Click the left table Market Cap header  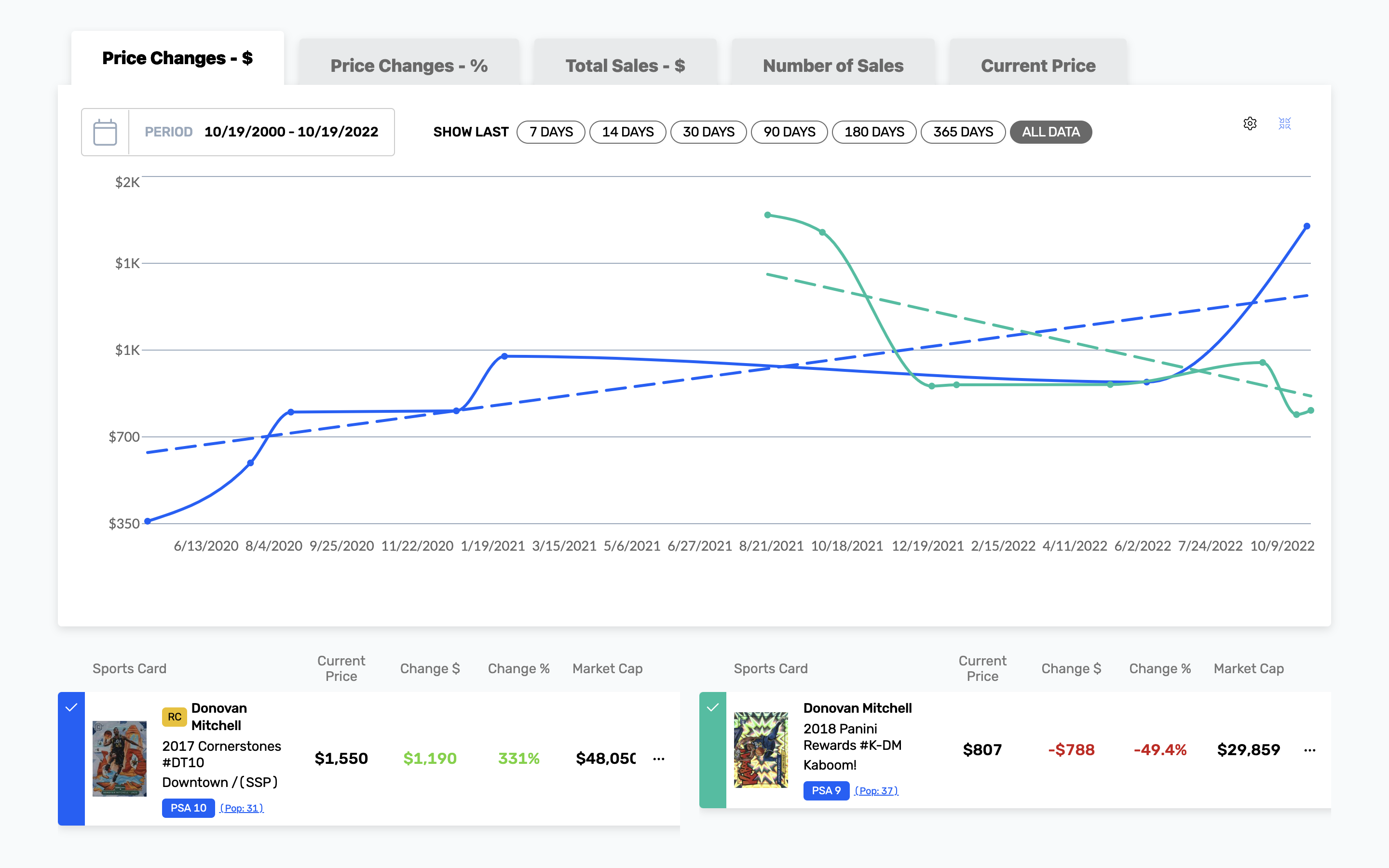point(607,669)
